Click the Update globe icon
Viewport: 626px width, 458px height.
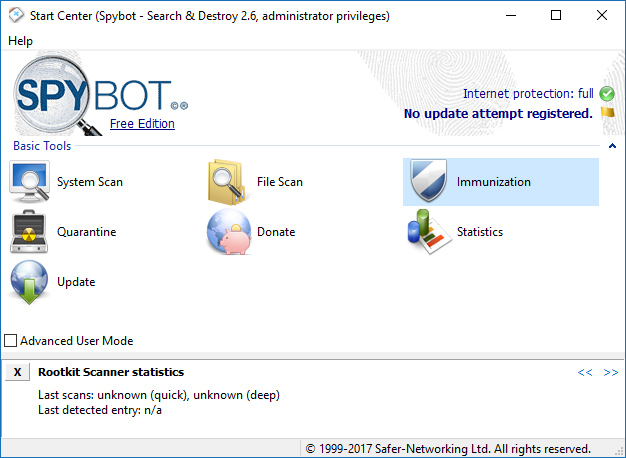click(x=30, y=282)
